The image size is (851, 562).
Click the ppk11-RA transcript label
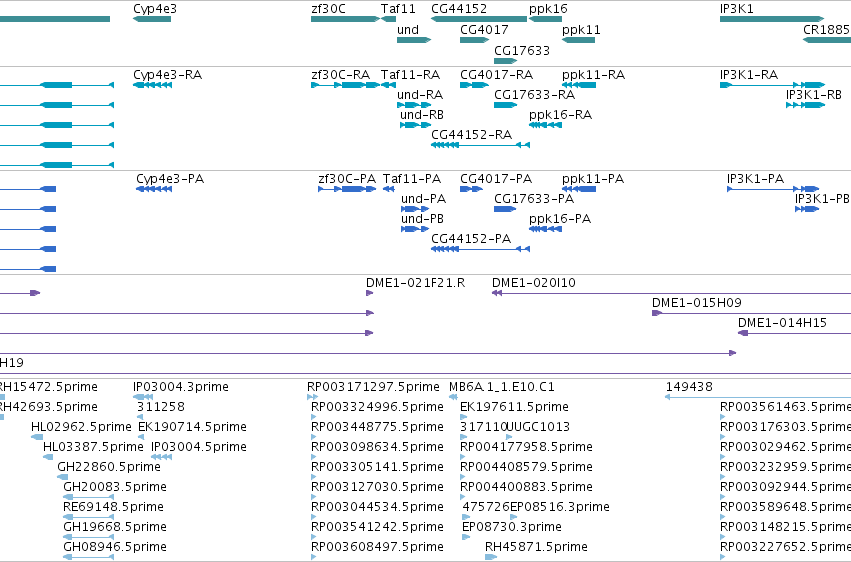tap(594, 75)
